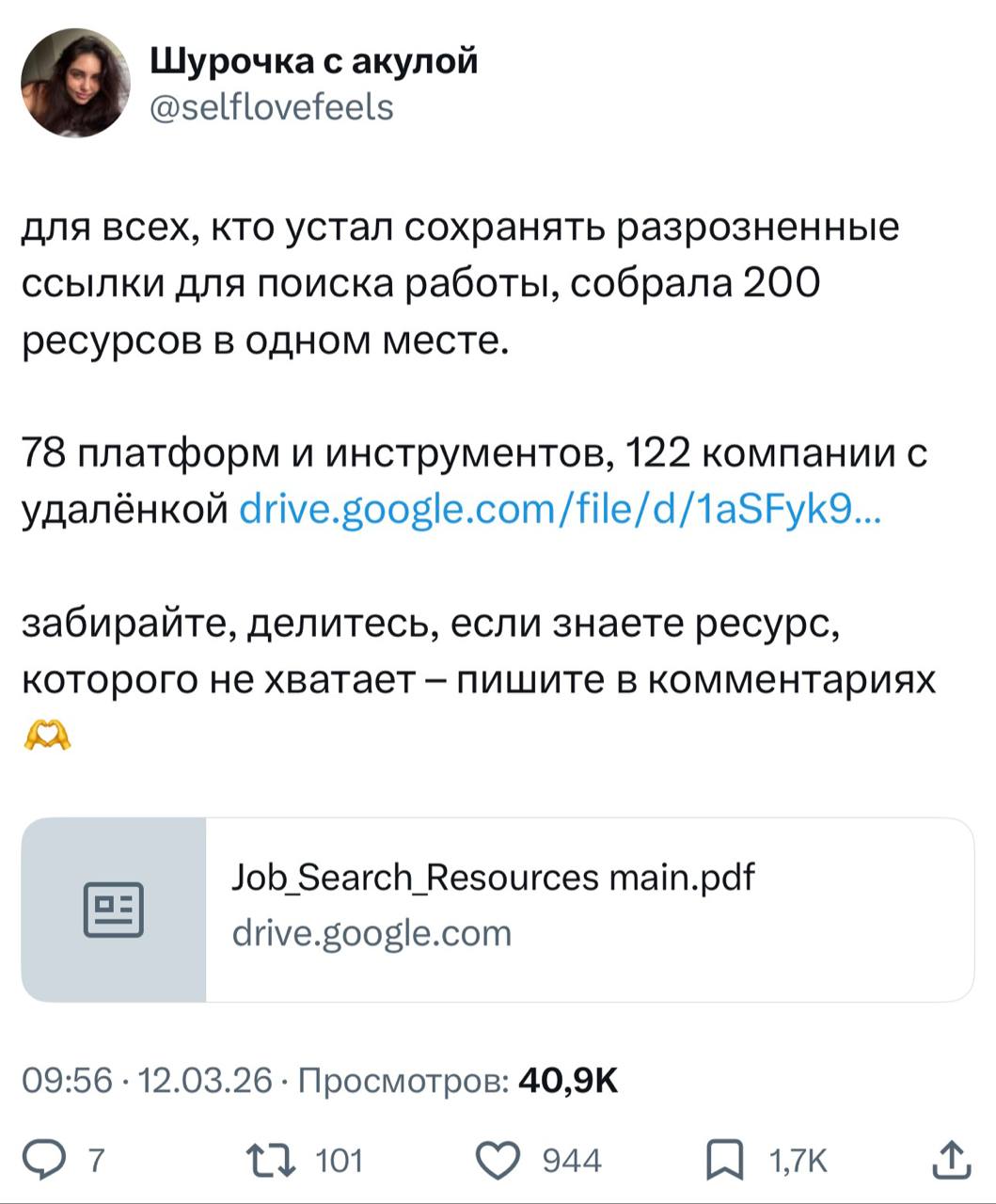Click the 09:56 post timestamp

(67, 1081)
